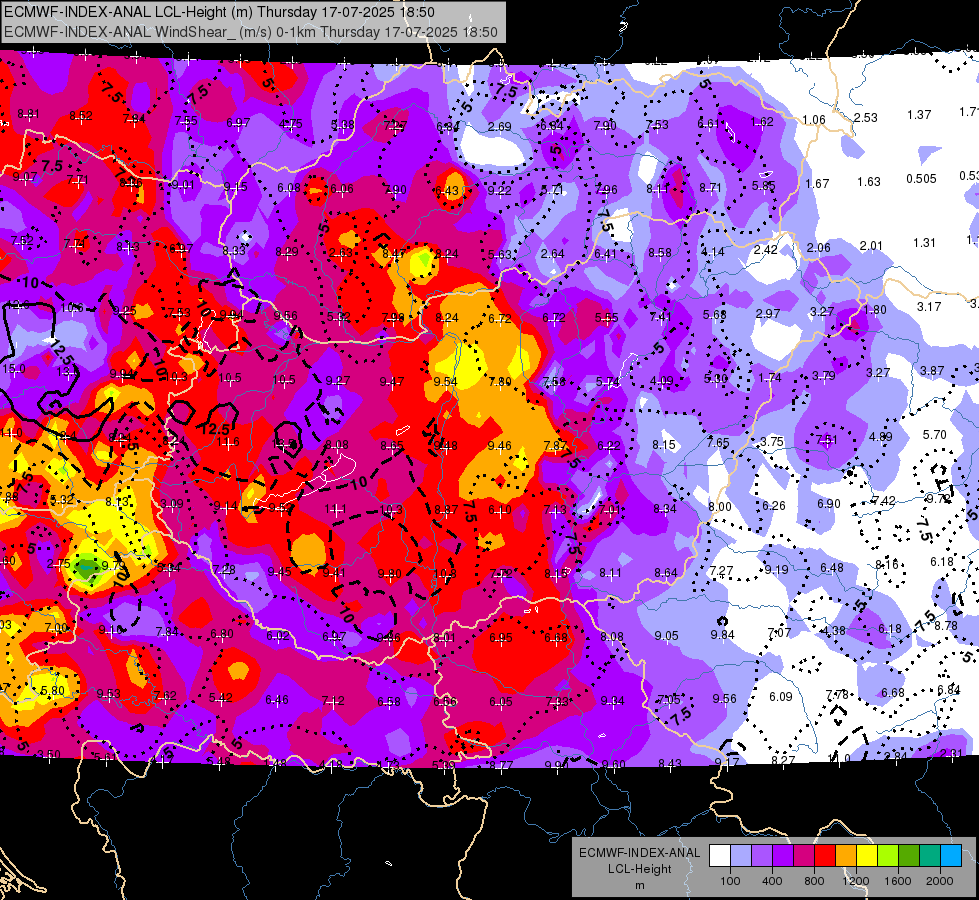Click the wind shear value '2.97'
Image resolution: width=979 pixels, height=900 pixels.
767,313
